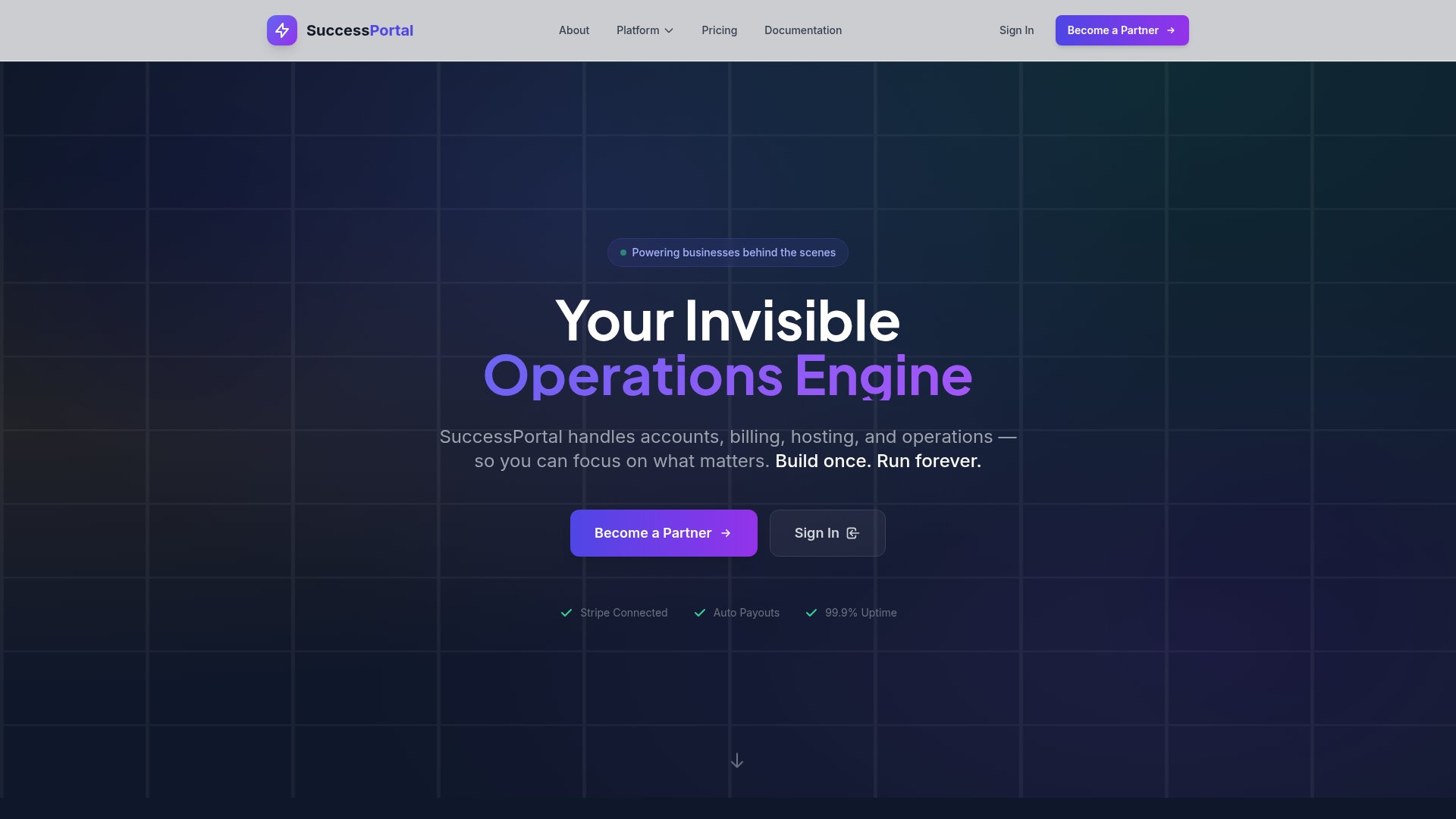Image resolution: width=1456 pixels, height=819 pixels.
Task: Click the downward scroll arrow below the hero
Action: pos(736,761)
